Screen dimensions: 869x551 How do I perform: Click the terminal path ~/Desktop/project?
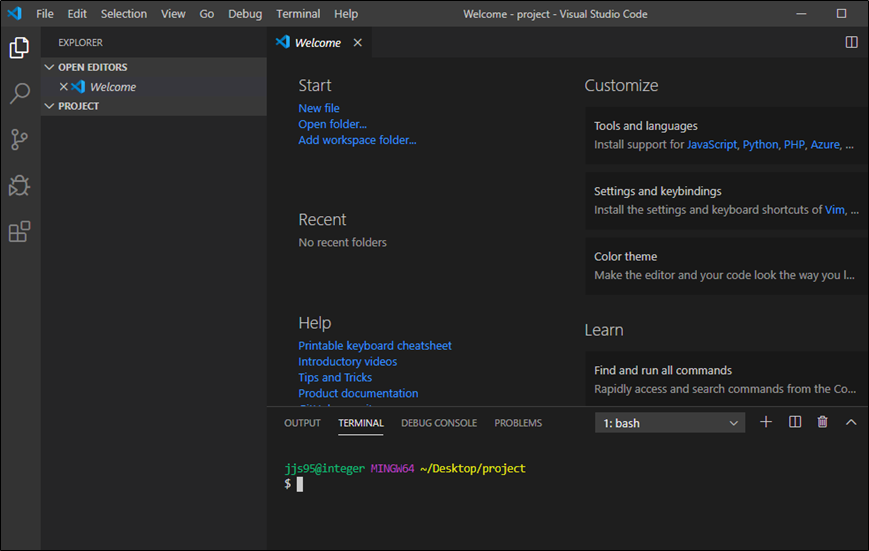click(473, 469)
